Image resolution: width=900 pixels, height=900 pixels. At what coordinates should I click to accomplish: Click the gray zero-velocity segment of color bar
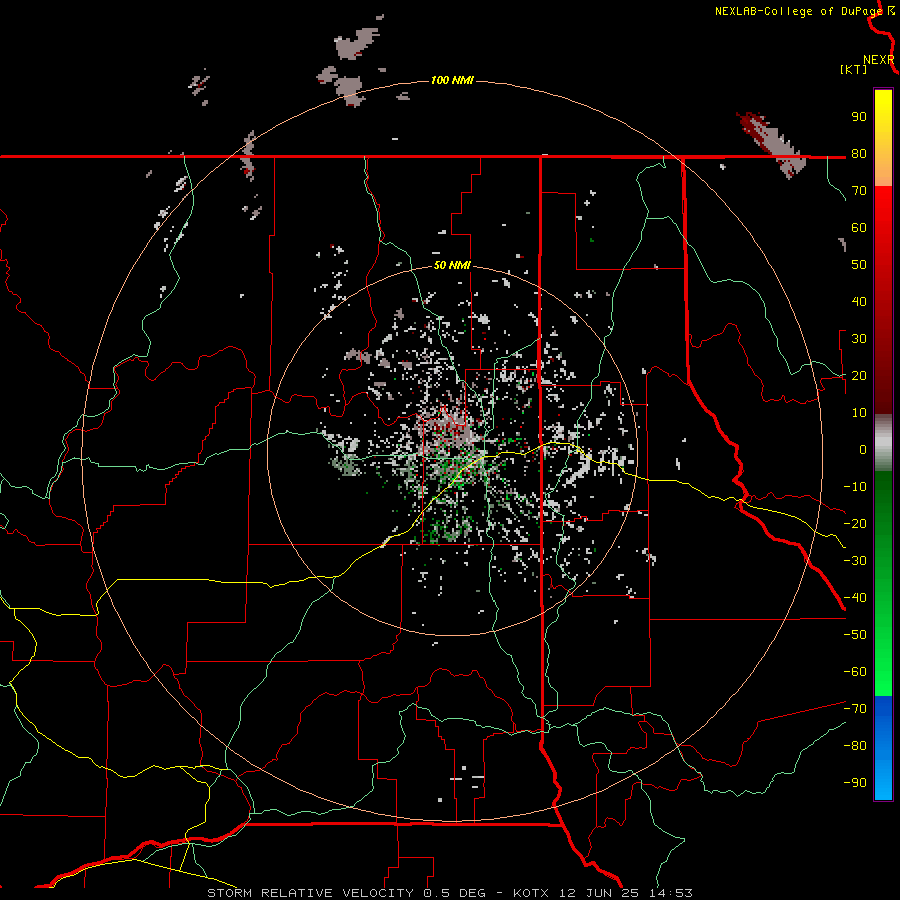pyautogui.click(x=883, y=443)
